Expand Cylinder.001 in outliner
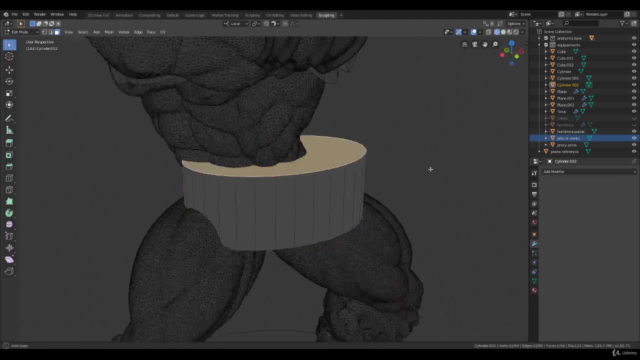 [546, 78]
